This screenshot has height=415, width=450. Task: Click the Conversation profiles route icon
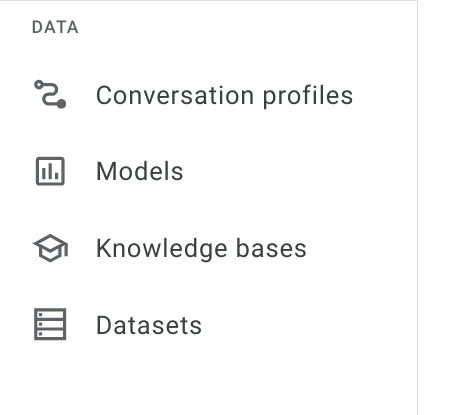(x=50, y=94)
